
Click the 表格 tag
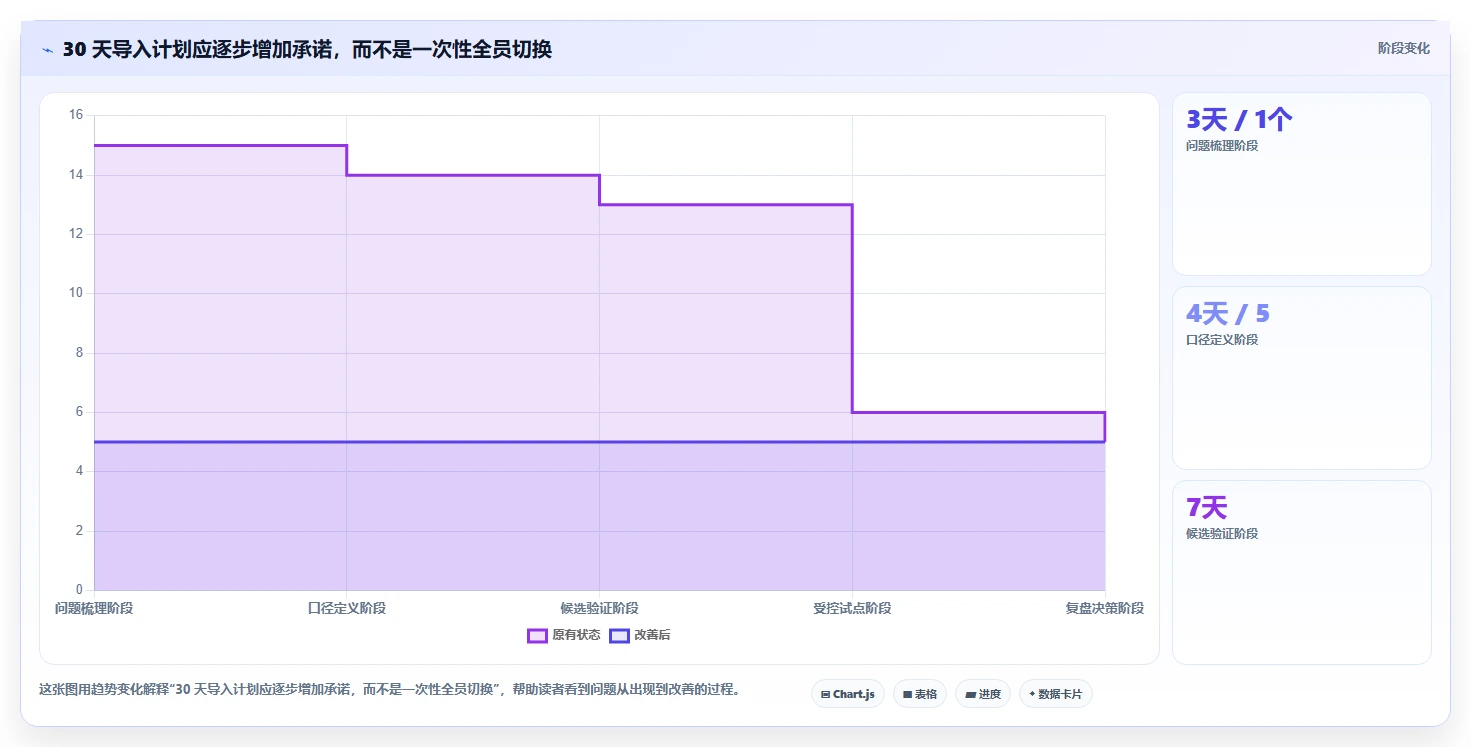[919, 694]
